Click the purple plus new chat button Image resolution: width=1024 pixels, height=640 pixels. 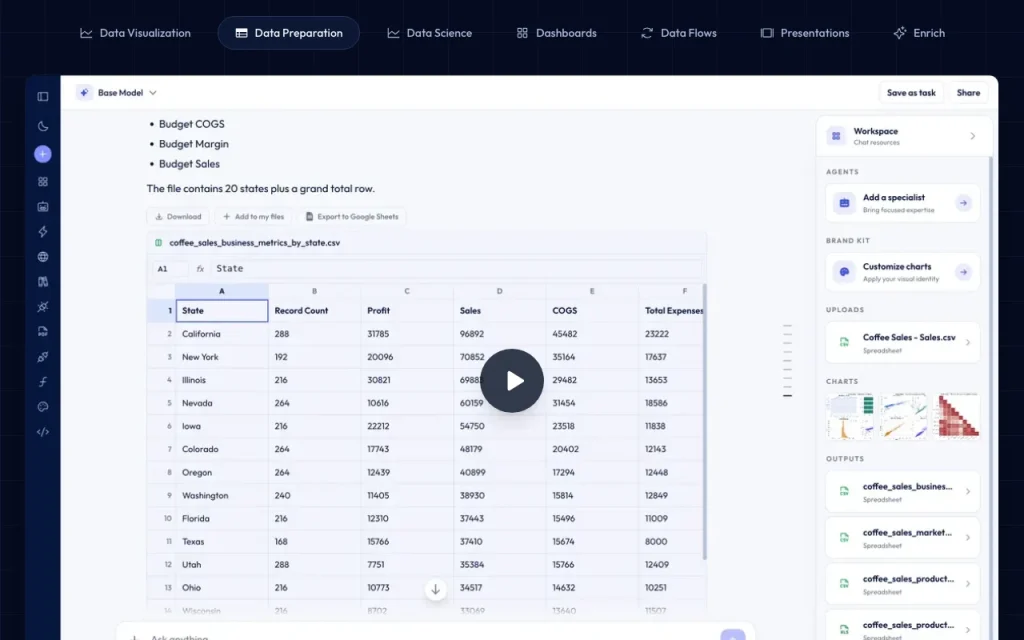pos(43,154)
